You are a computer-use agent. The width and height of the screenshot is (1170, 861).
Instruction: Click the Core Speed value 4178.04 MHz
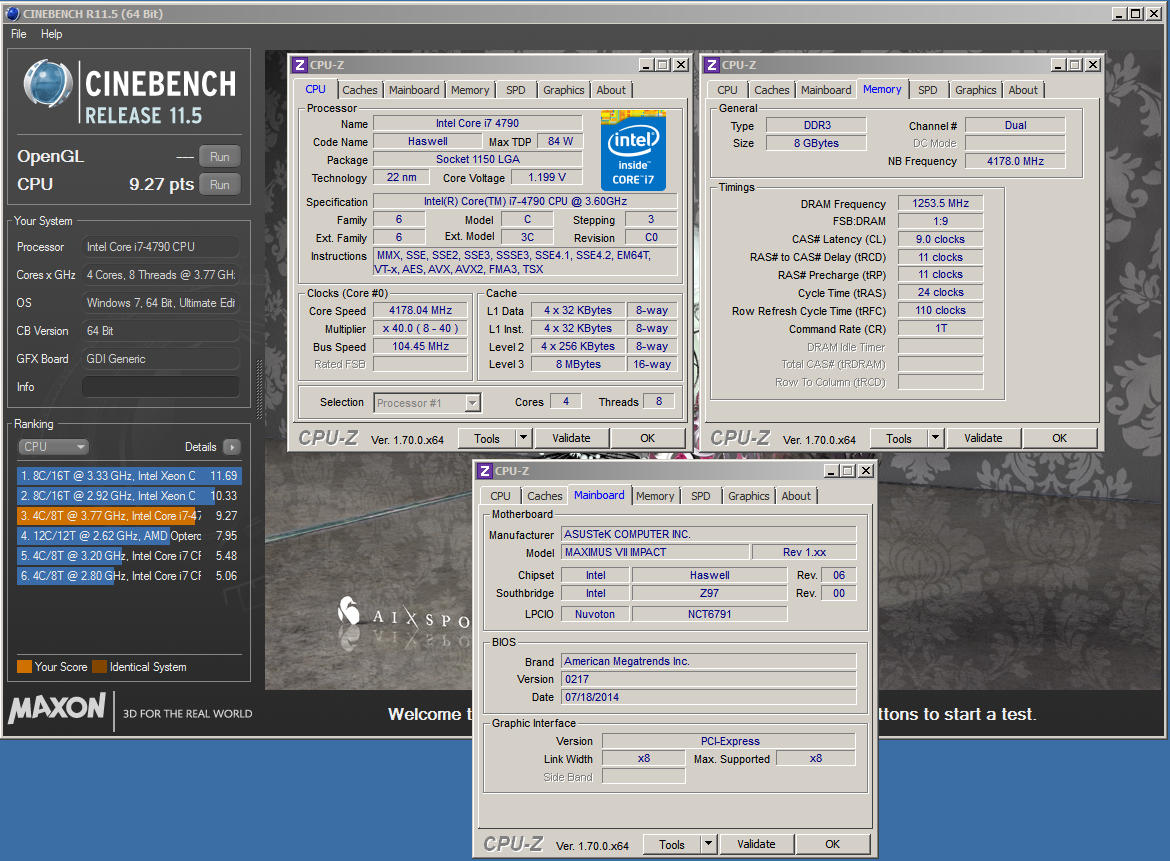click(x=420, y=310)
